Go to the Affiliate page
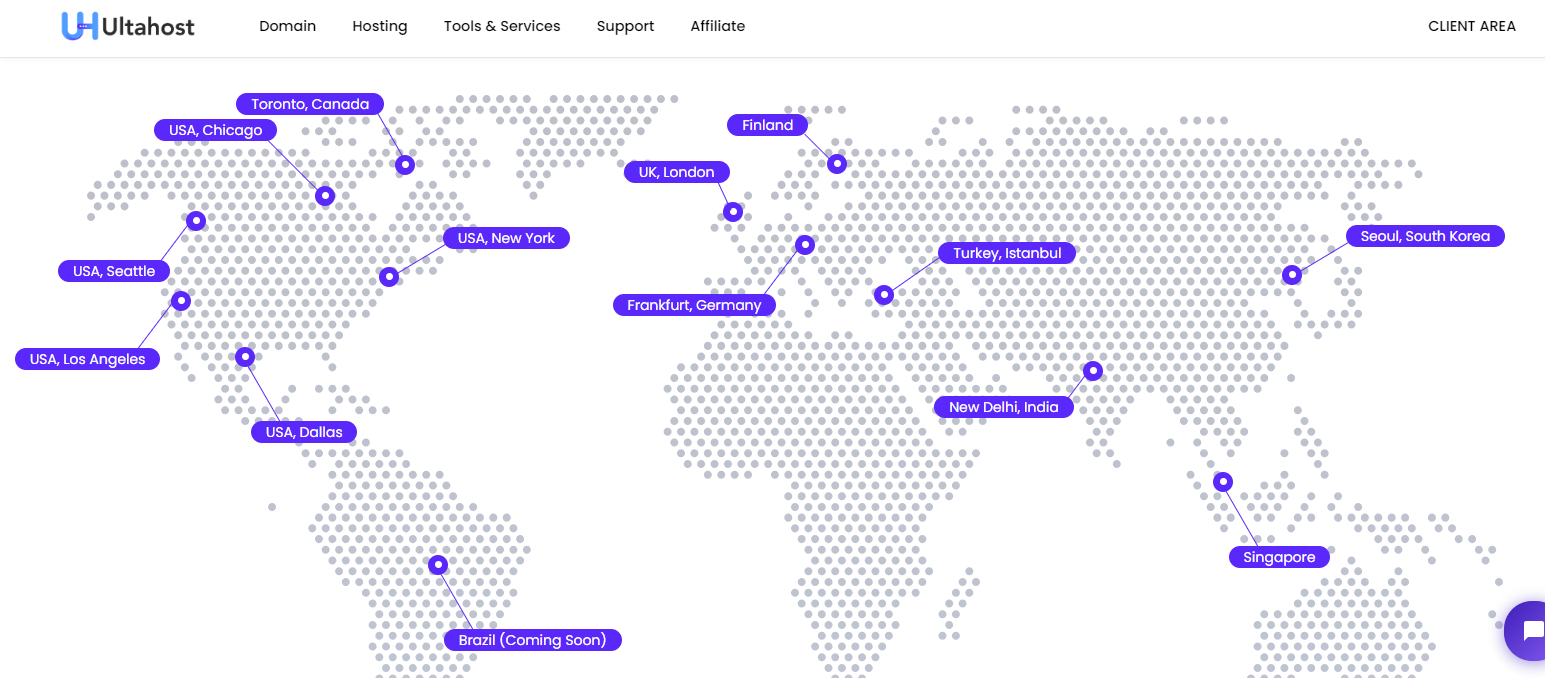 pyautogui.click(x=717, y=26)
